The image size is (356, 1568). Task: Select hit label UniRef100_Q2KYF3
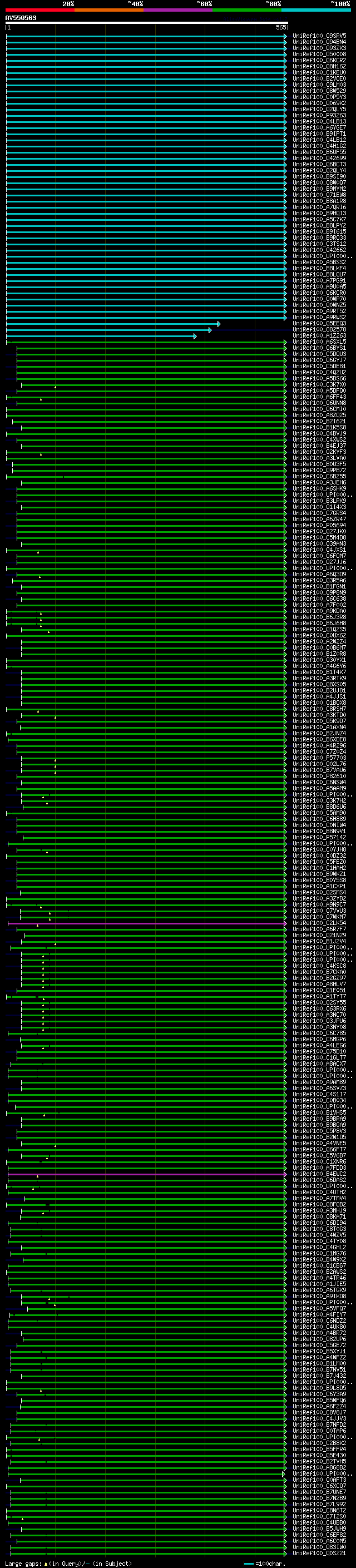[319, 452]
